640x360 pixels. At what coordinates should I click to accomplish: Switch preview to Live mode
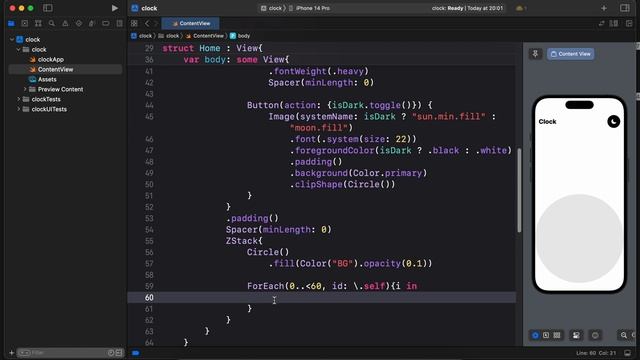point(535,336)
